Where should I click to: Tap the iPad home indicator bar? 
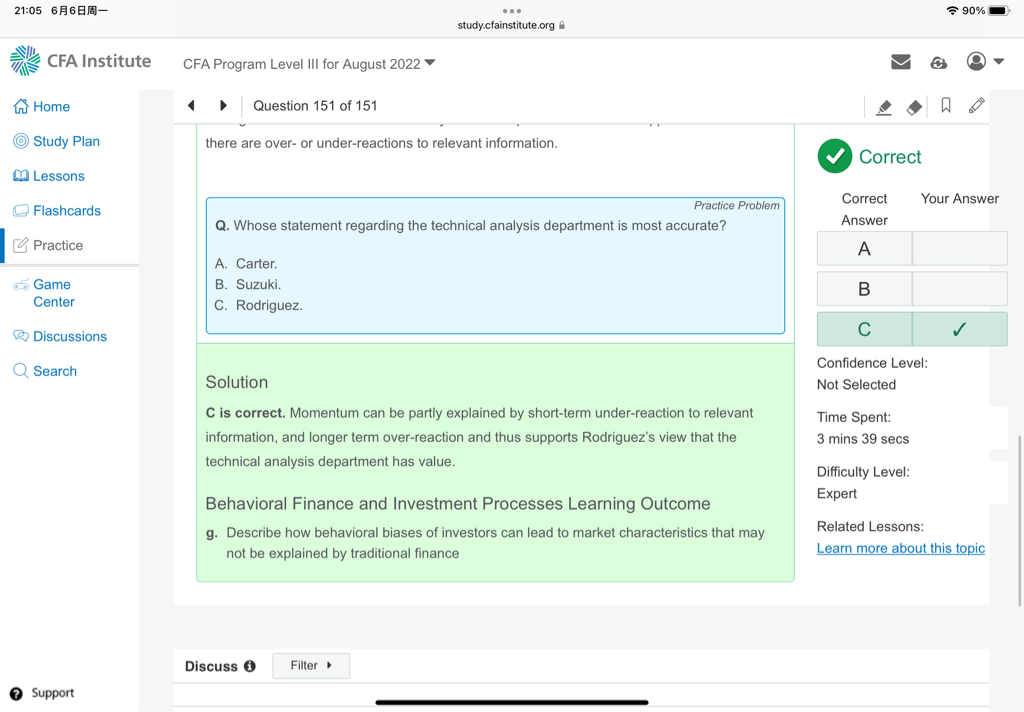pos(512,703)
